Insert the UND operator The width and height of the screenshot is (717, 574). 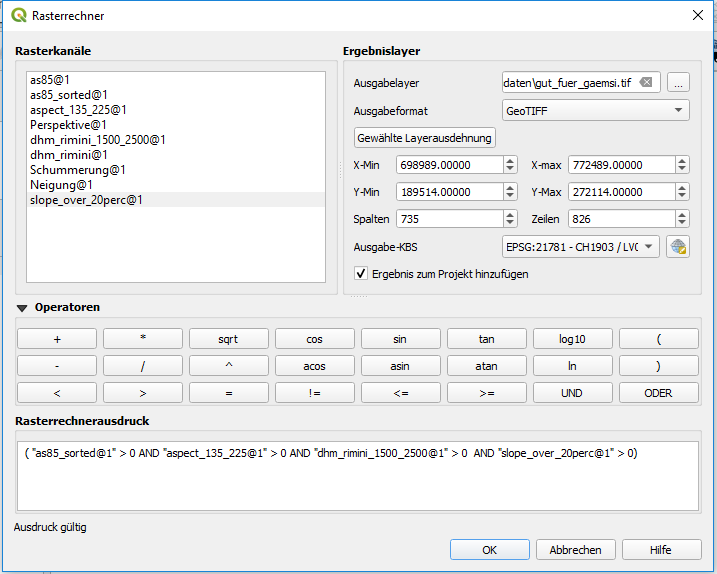572,393
